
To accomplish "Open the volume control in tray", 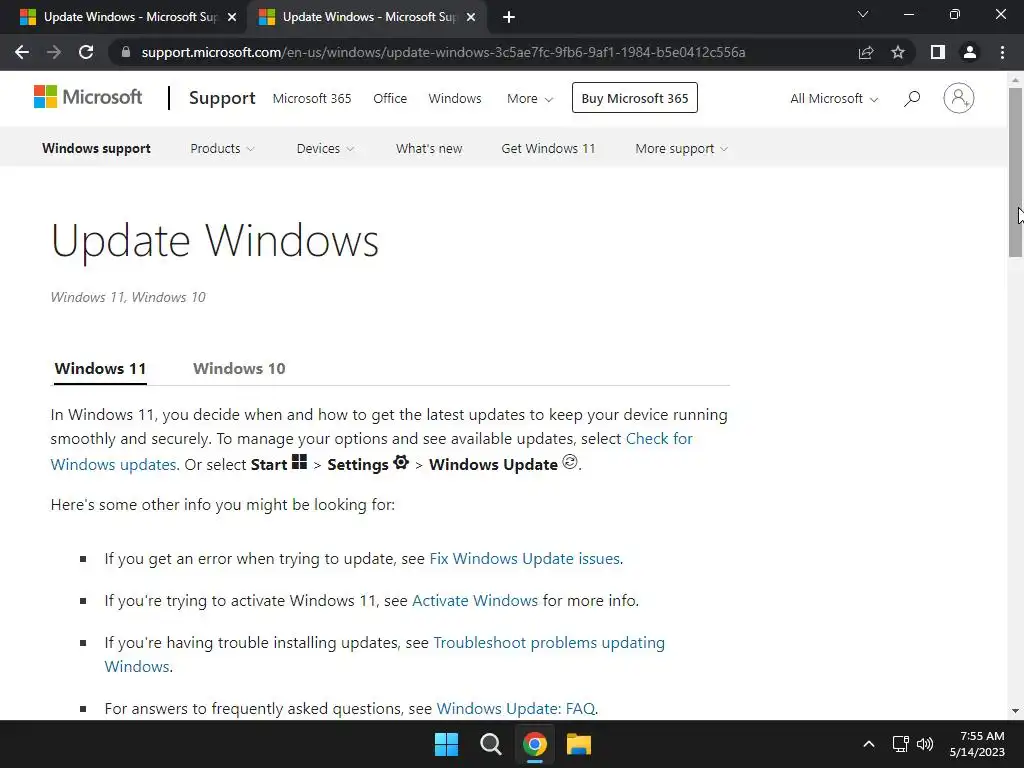I will pyautogui.click(x=925, y=744).
